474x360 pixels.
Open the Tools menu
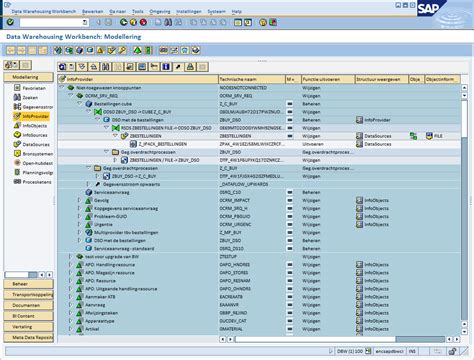(x=138, y=11)
